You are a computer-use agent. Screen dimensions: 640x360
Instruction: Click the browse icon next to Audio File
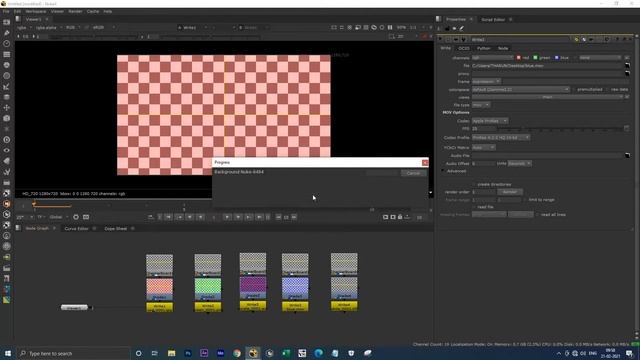coord(627,156)
